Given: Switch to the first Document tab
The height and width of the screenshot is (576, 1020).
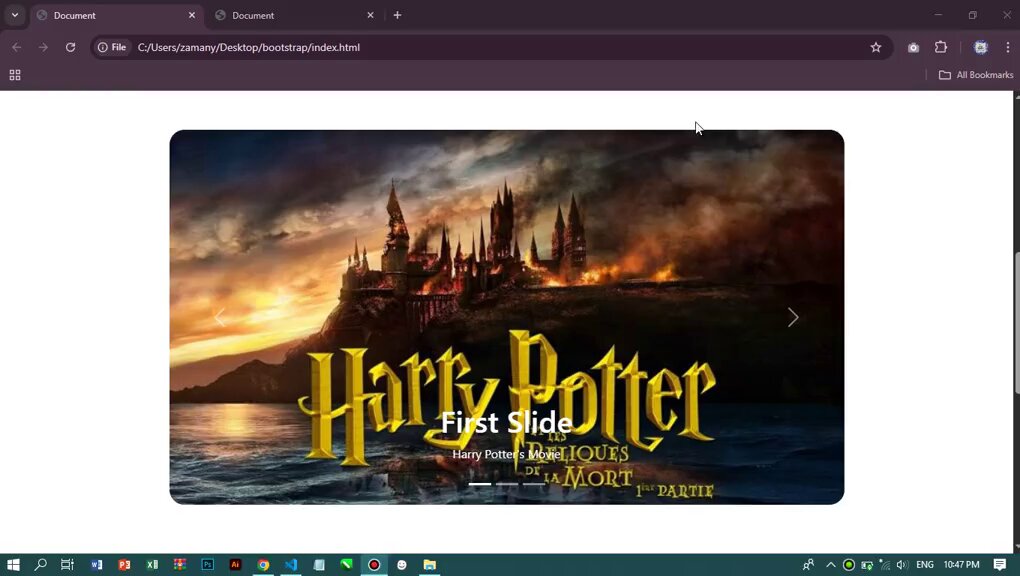Looking at the screenshot, I should pyautogui.click(x=115, y=15).
